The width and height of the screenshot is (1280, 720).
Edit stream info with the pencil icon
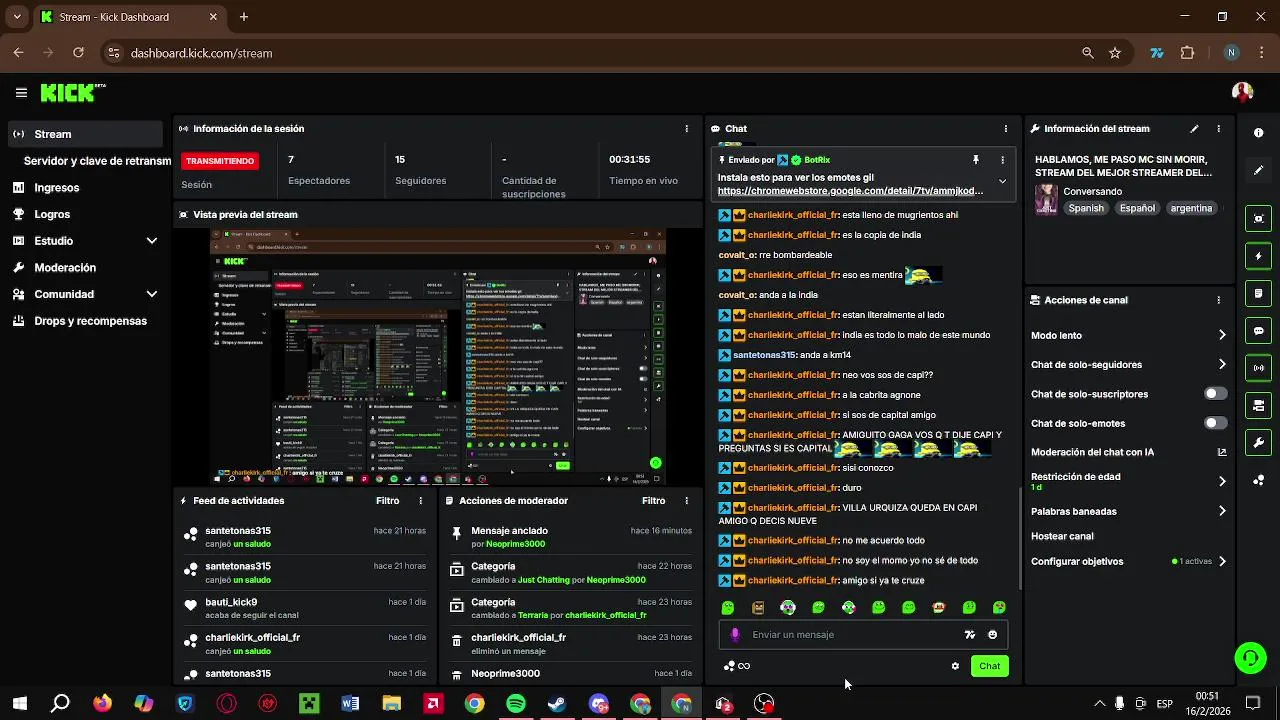point(1194,129)
